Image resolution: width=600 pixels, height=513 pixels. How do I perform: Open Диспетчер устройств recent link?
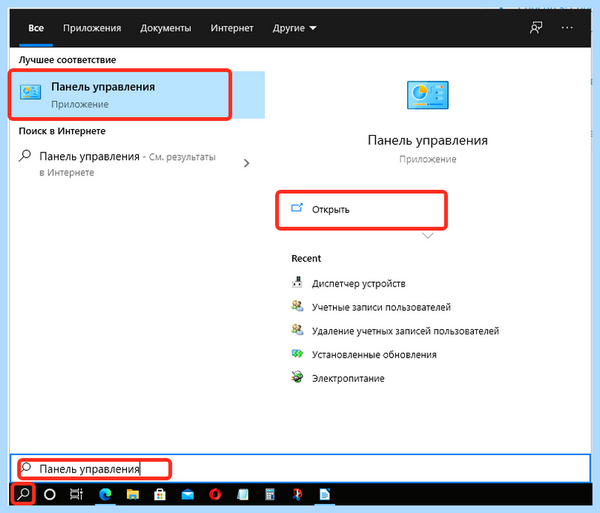[x=358, y=283]
